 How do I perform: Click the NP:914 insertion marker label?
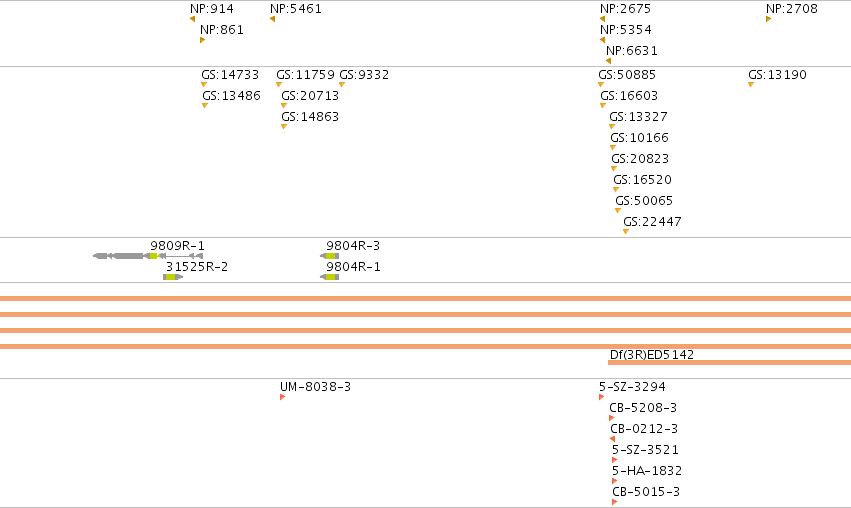click(x=212, y=9)
